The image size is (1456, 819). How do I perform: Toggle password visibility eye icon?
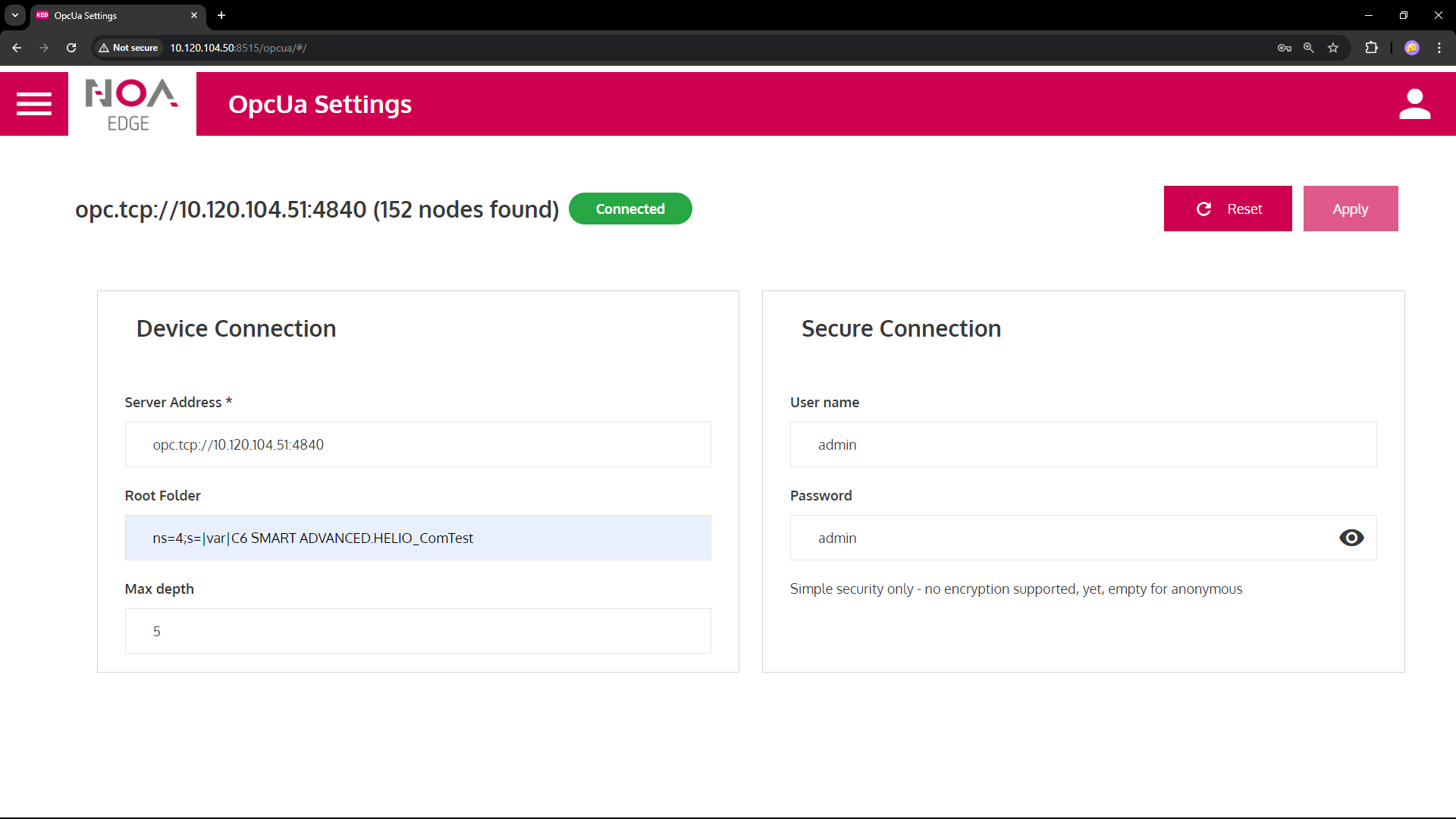tap(1351, 538)
